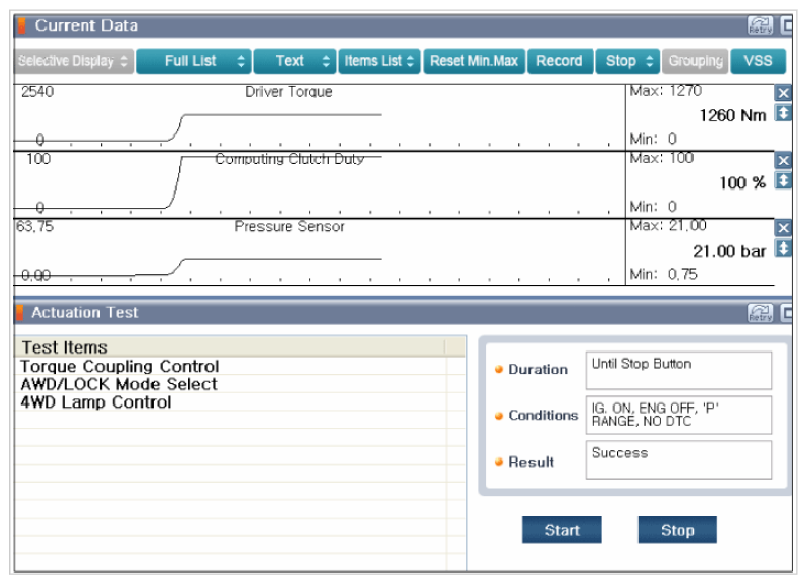Image resolution: width=807 pixels, height=584 pixels.
Task: Start the actuation test
Action: (x=562, y=530)
